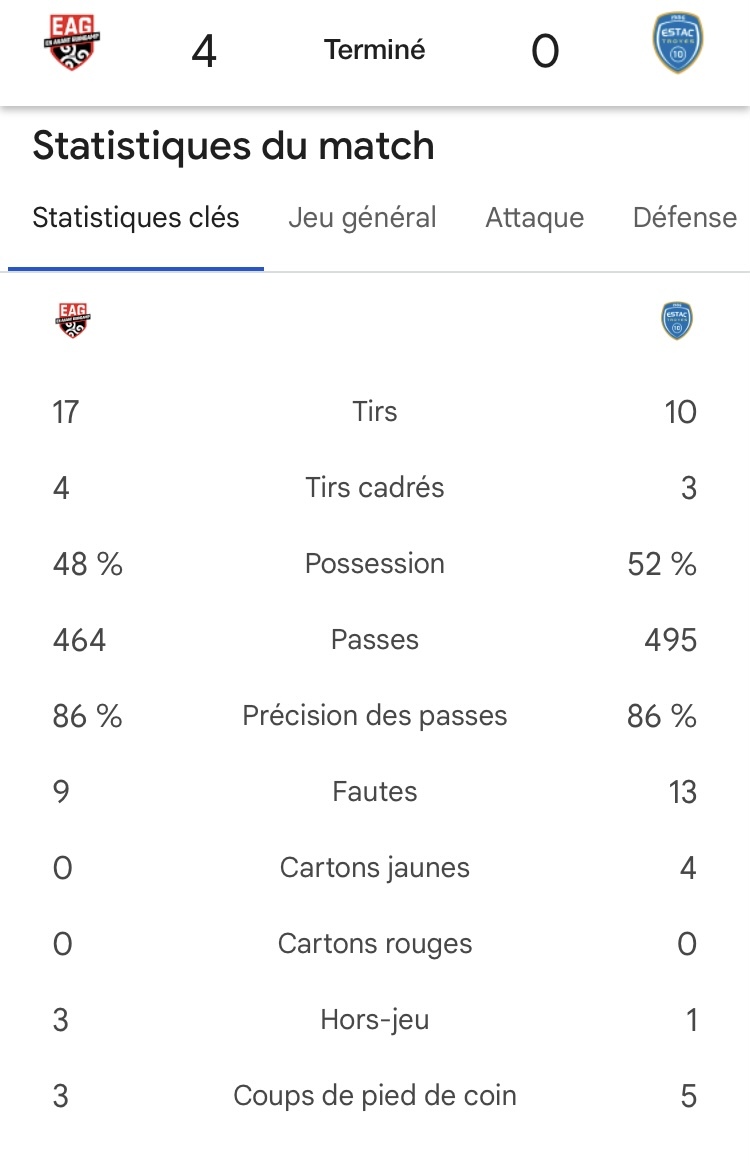The height and width of the screenshot is (1166, 750).
Task: Click the Troyes score of 0
Action: coord(545,51)
